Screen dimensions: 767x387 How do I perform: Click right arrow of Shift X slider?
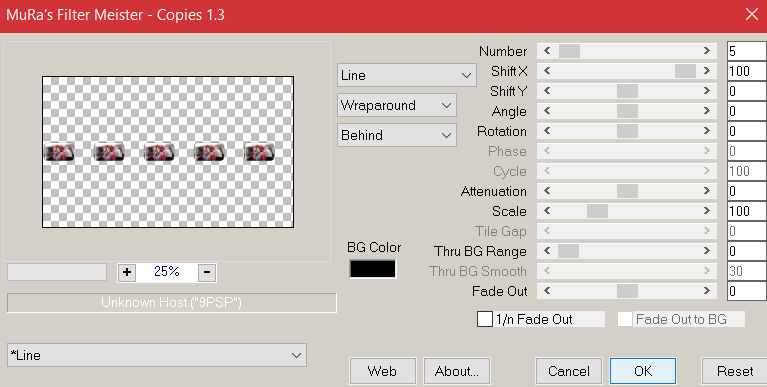pyautogui.click(x=707, y=71)
